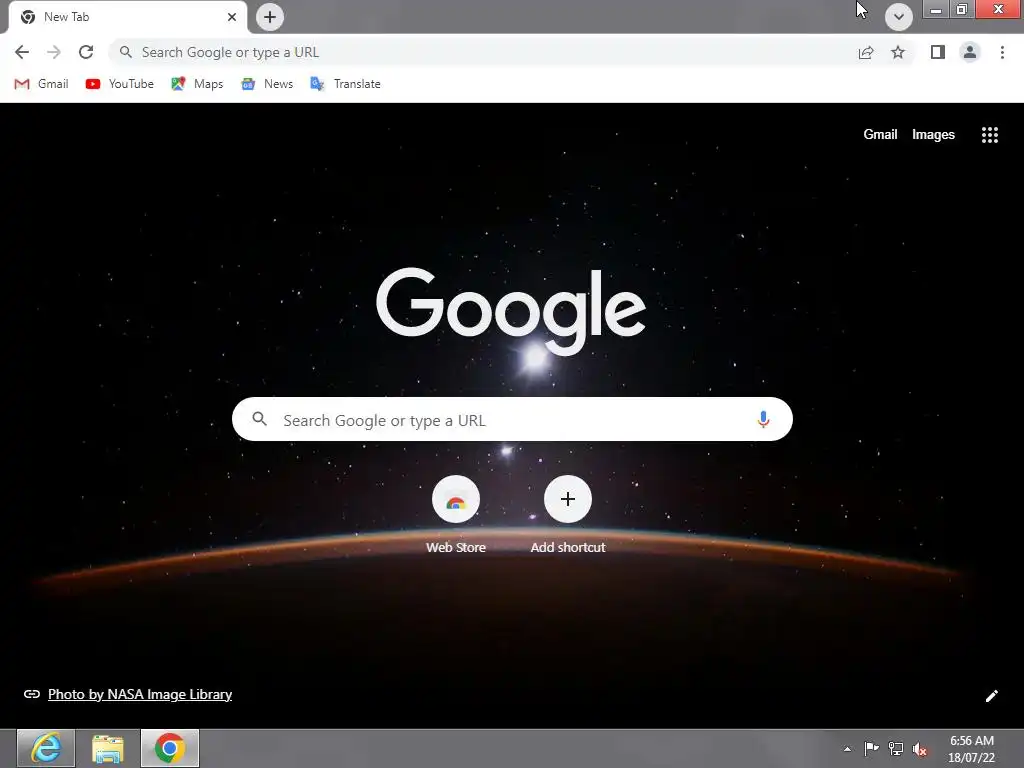1024x768 pixels.
Task: Click the forward navigation arrow
Action: pyautogui.click(x=54, y=52)
